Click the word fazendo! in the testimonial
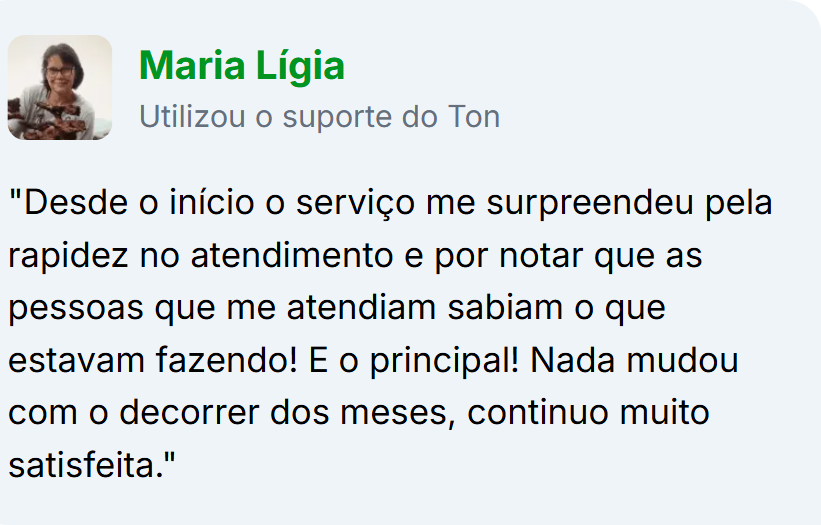Viewport: 821px width, 525px height. click(227, 360)
